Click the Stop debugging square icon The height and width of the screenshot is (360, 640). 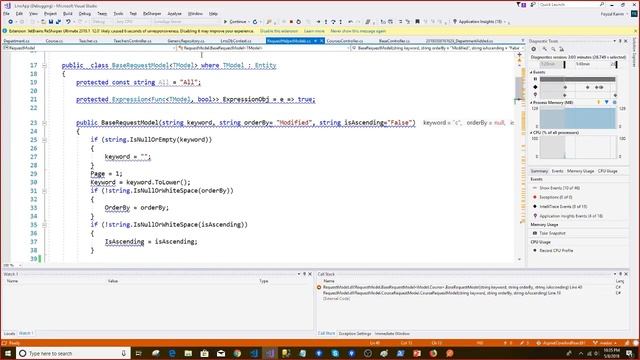coord(291,22)
